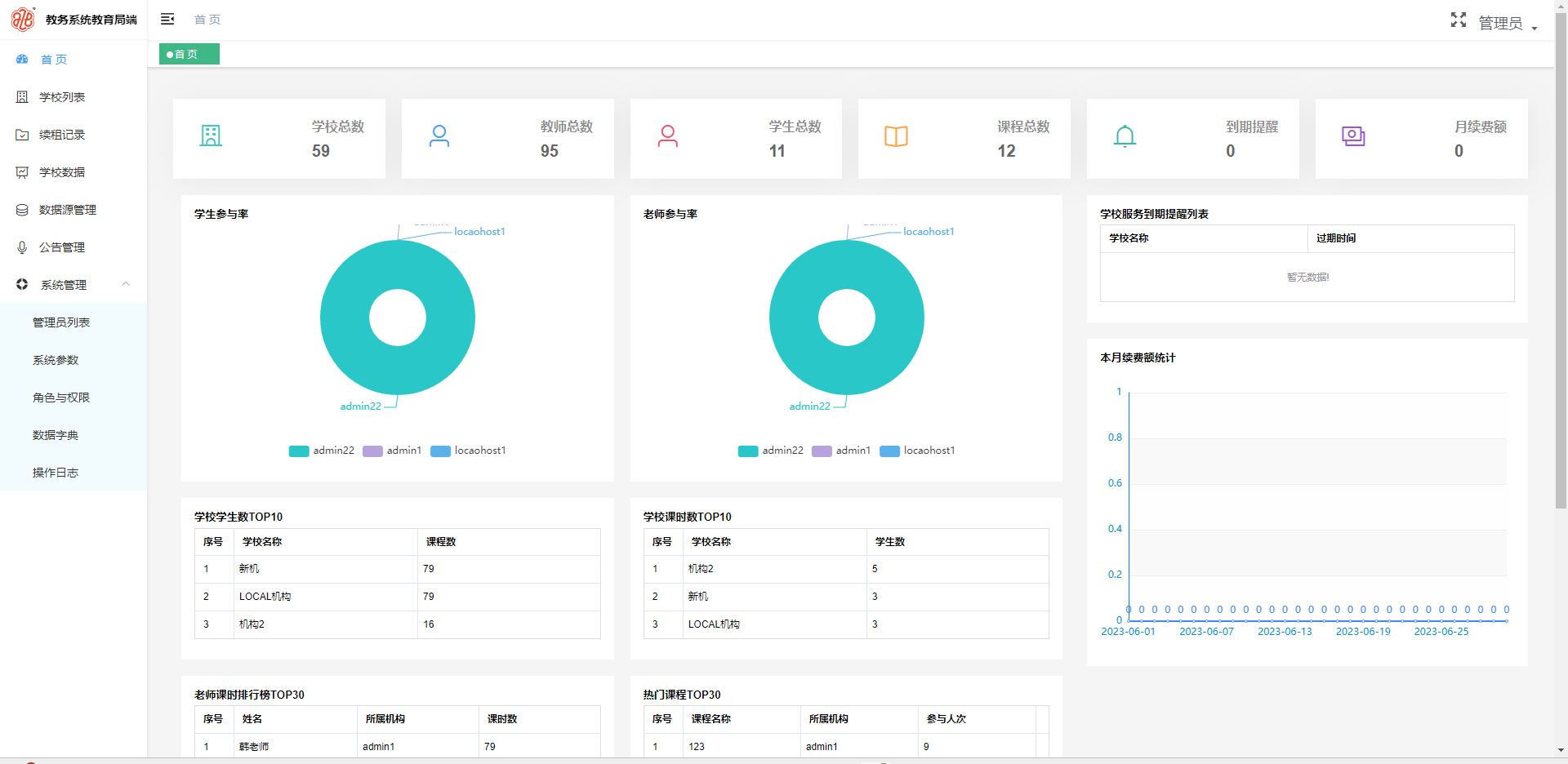
Task: Click the page vertical scrollbar
Action: click(1561, 261)
